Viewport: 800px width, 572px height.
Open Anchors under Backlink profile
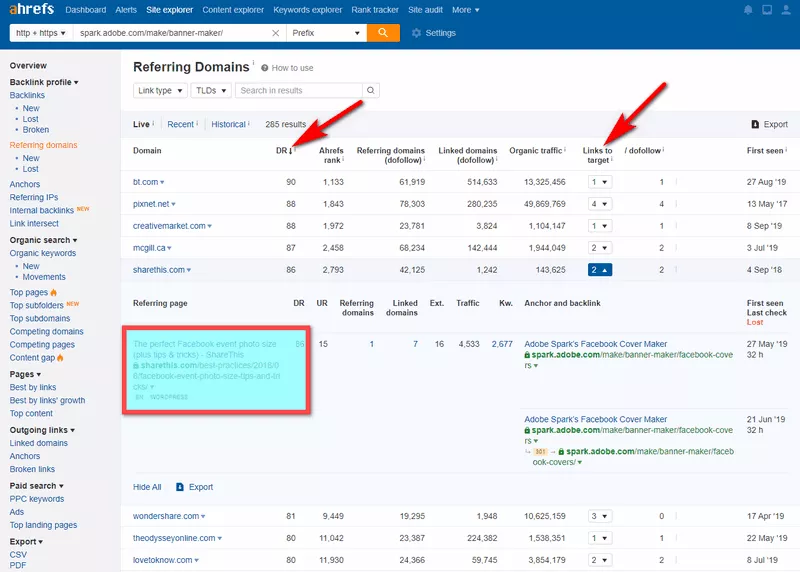(24, 184)
